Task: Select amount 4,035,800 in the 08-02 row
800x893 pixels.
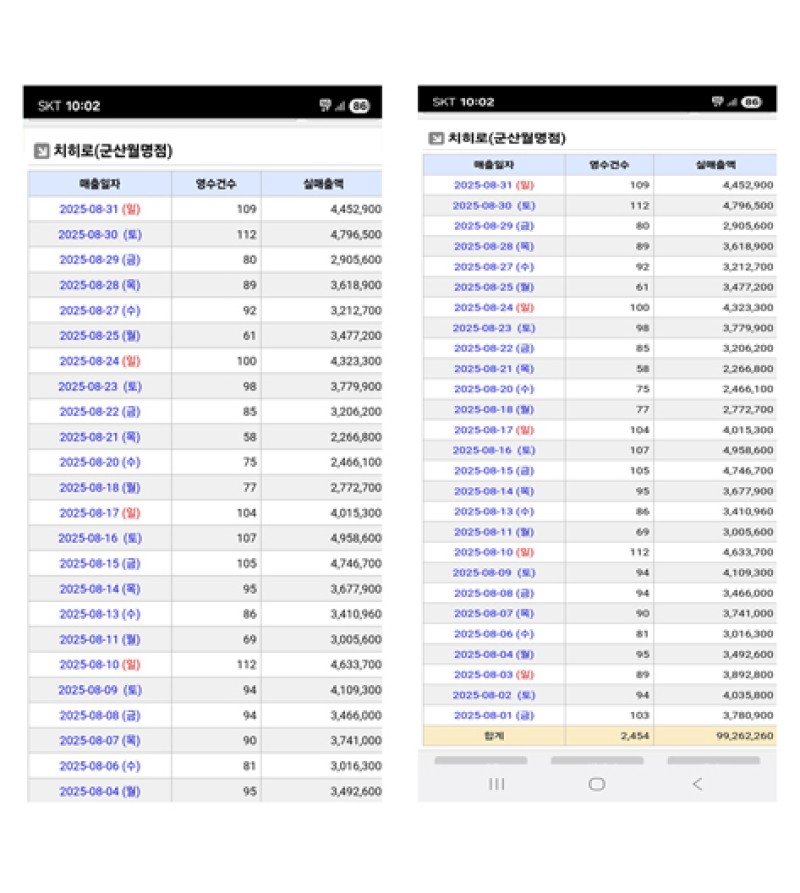Action: click(748, 695)
